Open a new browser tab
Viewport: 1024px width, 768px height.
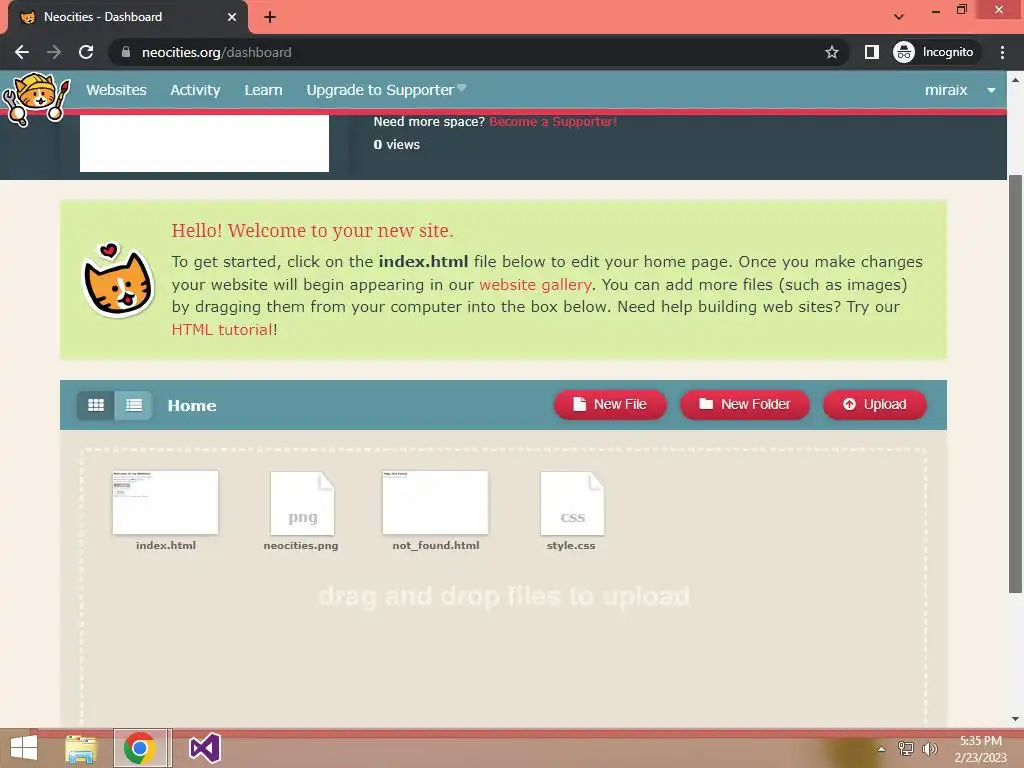[x=270, y=17]
